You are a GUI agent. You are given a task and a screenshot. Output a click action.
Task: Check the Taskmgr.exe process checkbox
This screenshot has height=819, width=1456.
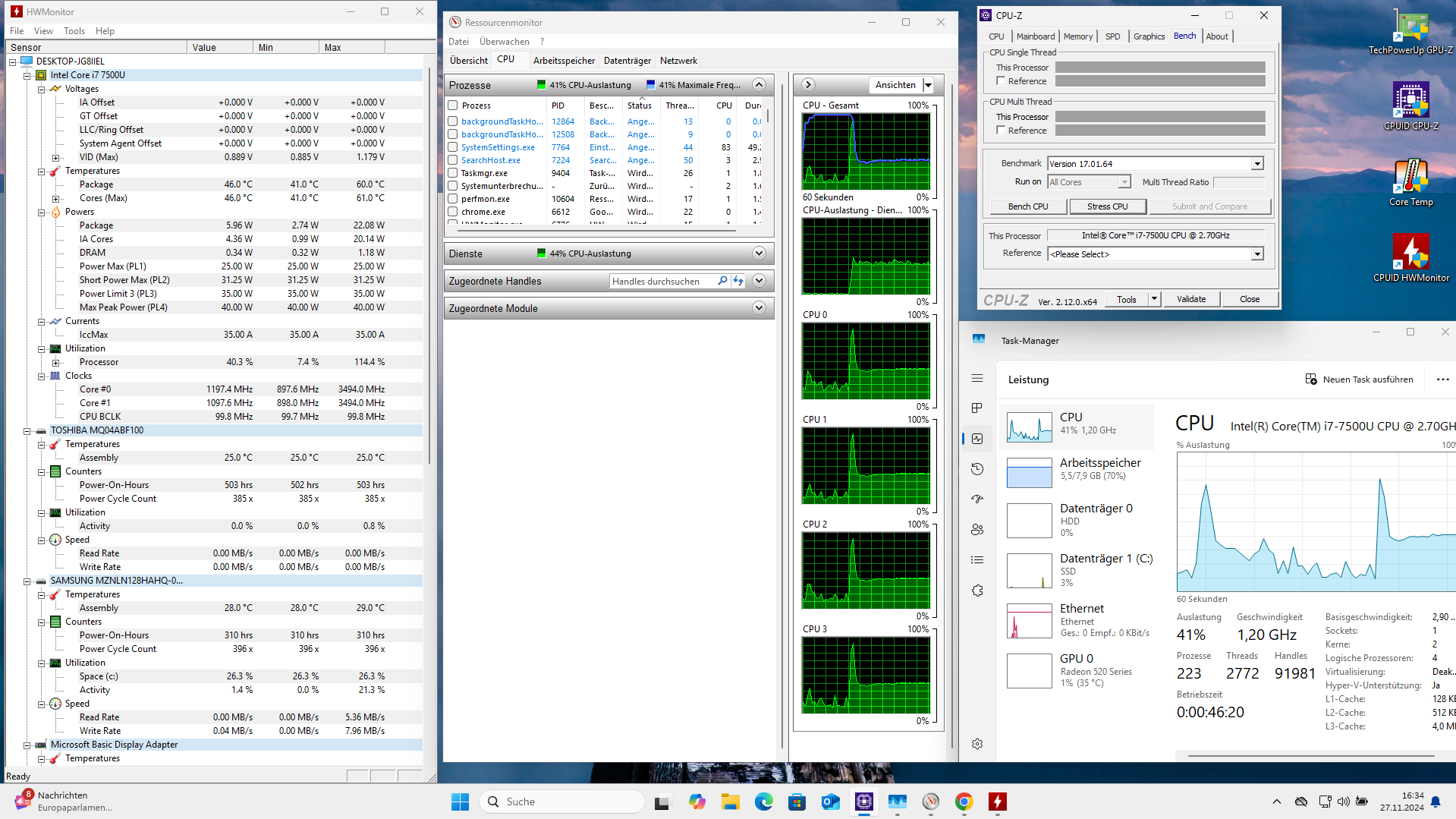coord(453,173)
